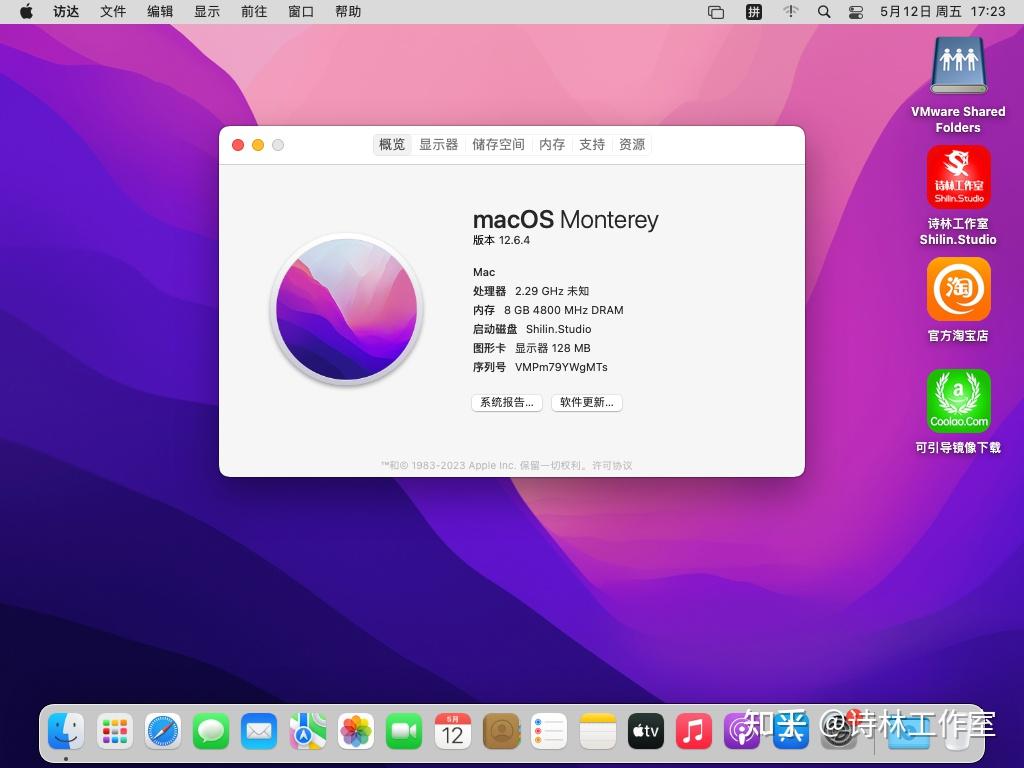Open the 窗口 menu
The width and height of the screenshot is (1024, 768).
301,12
